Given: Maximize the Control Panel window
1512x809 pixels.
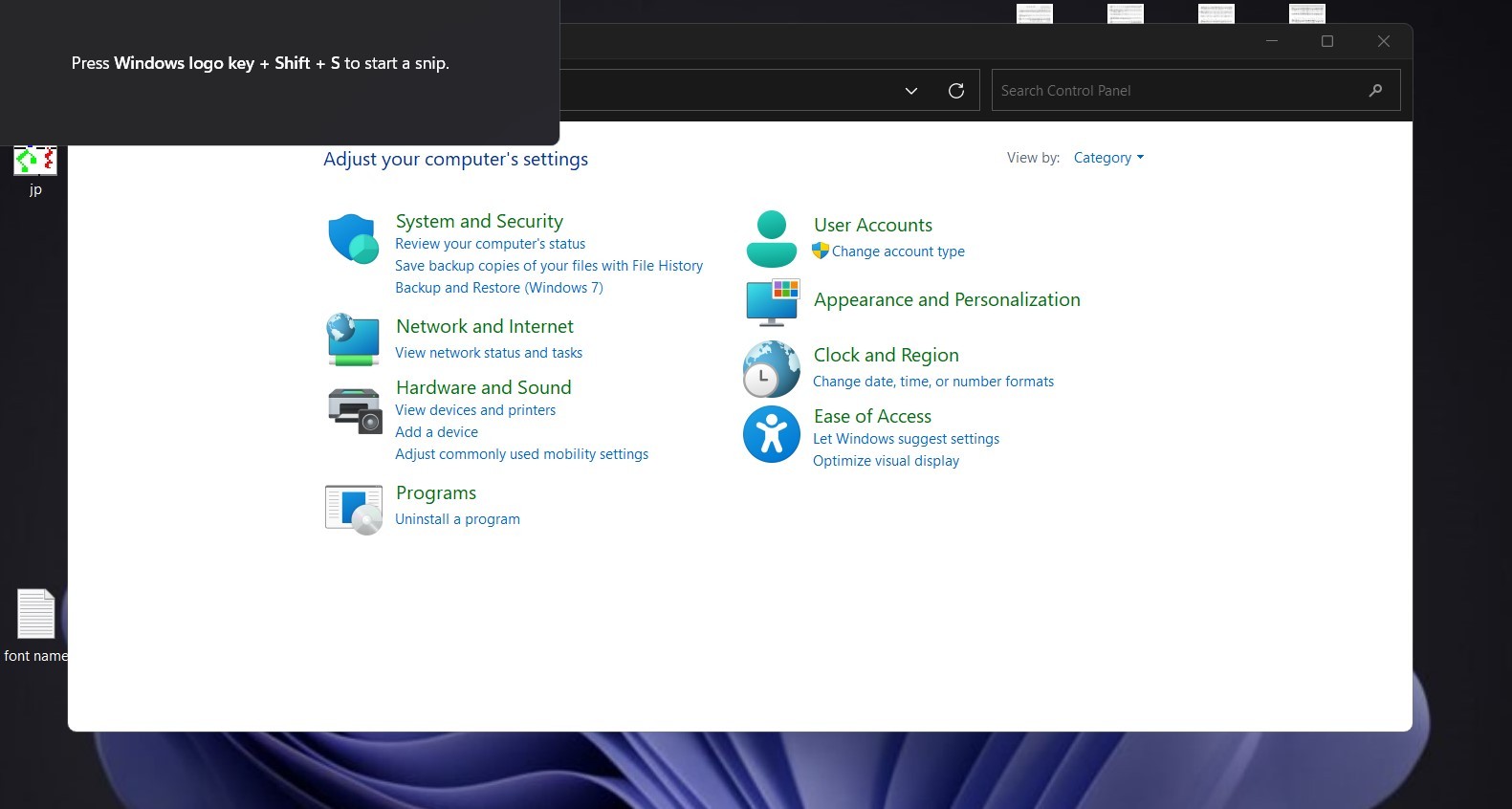Looking at the screenshot, I should coord(1327,41).
